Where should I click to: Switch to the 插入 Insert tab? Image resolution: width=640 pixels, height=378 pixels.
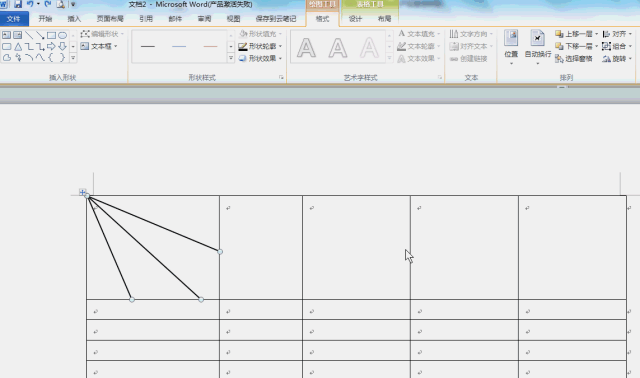[74, 19]
